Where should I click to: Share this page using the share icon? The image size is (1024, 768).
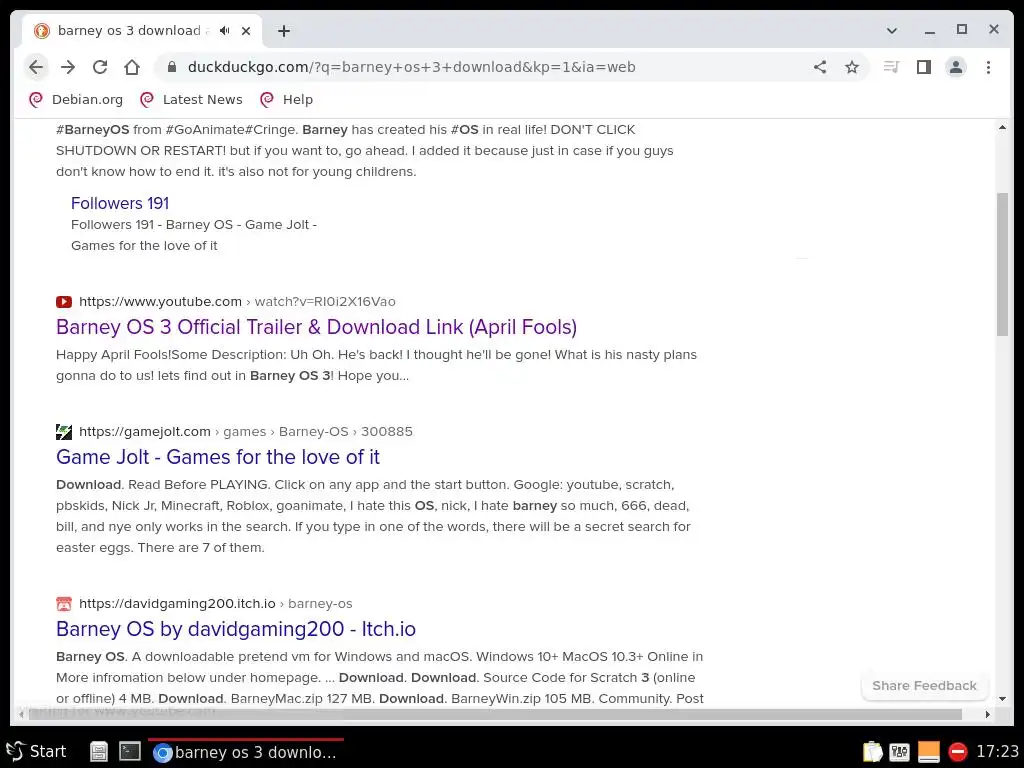click(x=820, y=67)
